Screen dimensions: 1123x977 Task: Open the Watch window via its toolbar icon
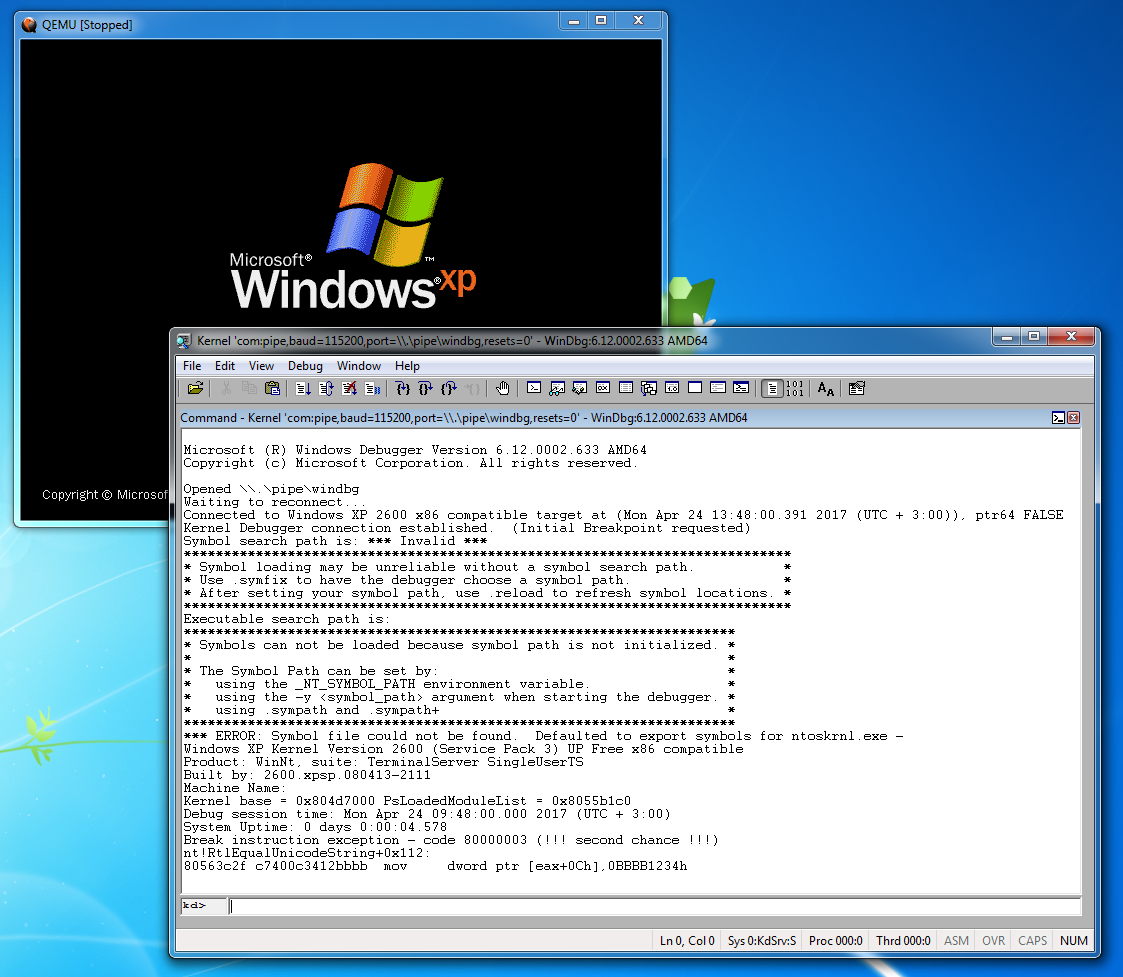pos(558,388)
